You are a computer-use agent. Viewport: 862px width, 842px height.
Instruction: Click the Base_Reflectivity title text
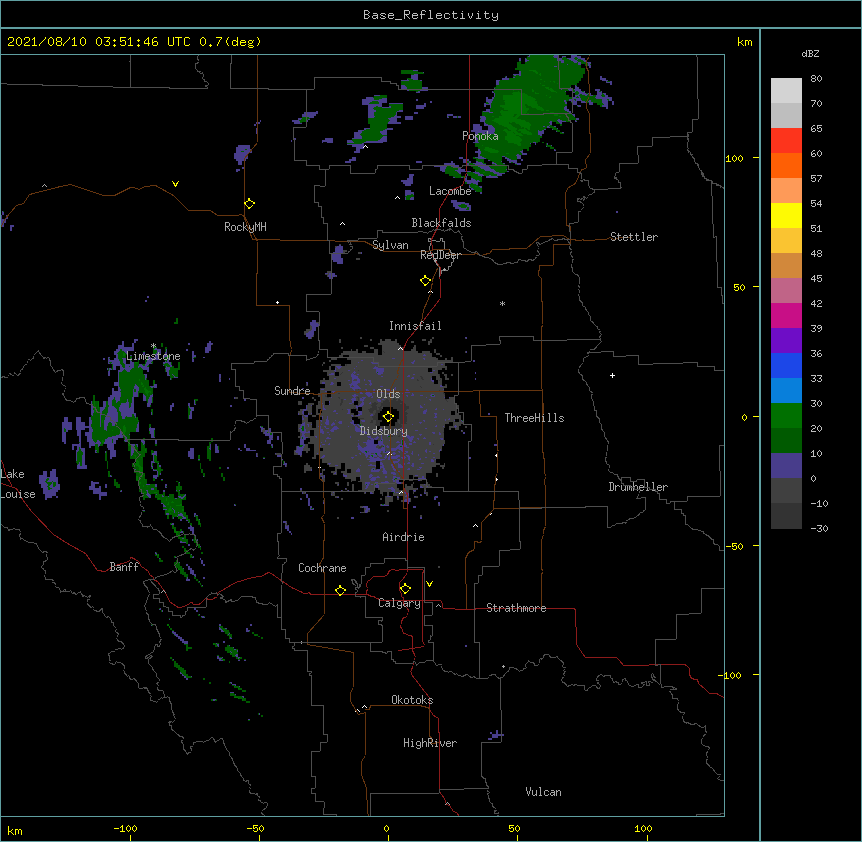(431, 15)
